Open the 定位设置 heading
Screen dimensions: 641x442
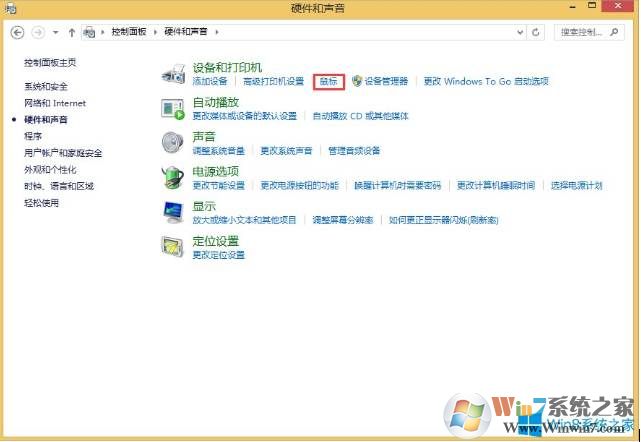pyautogui.click(x=215, y=241)
